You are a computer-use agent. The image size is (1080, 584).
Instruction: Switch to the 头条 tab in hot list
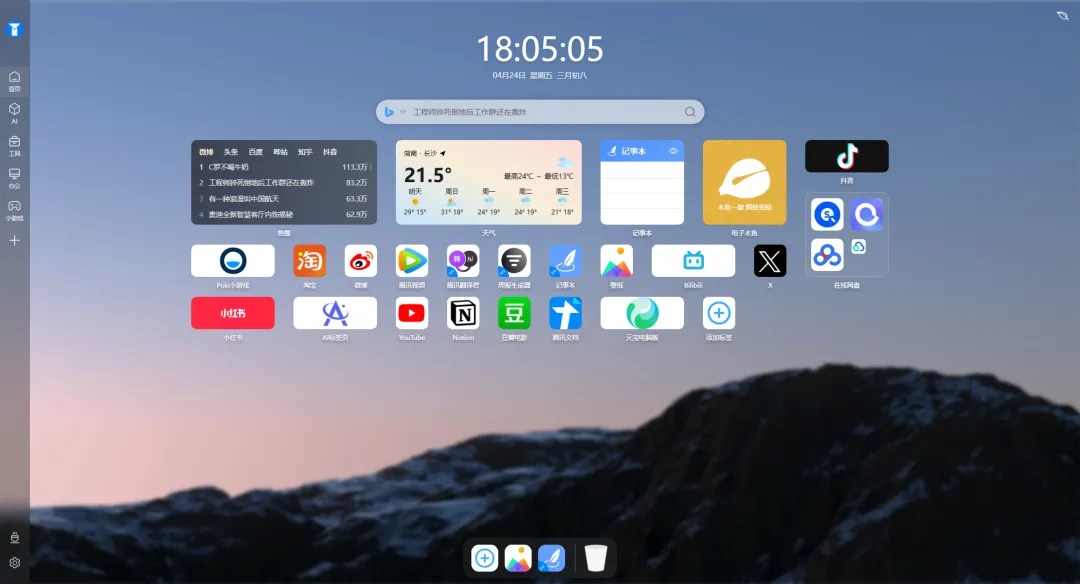[x=231, y=152]
